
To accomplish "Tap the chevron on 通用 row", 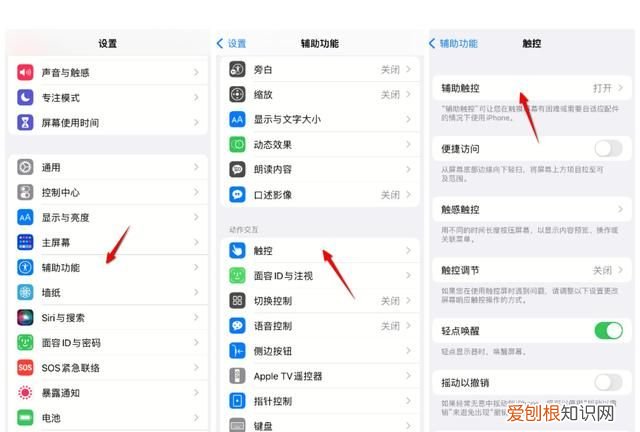I will (196, 167).
